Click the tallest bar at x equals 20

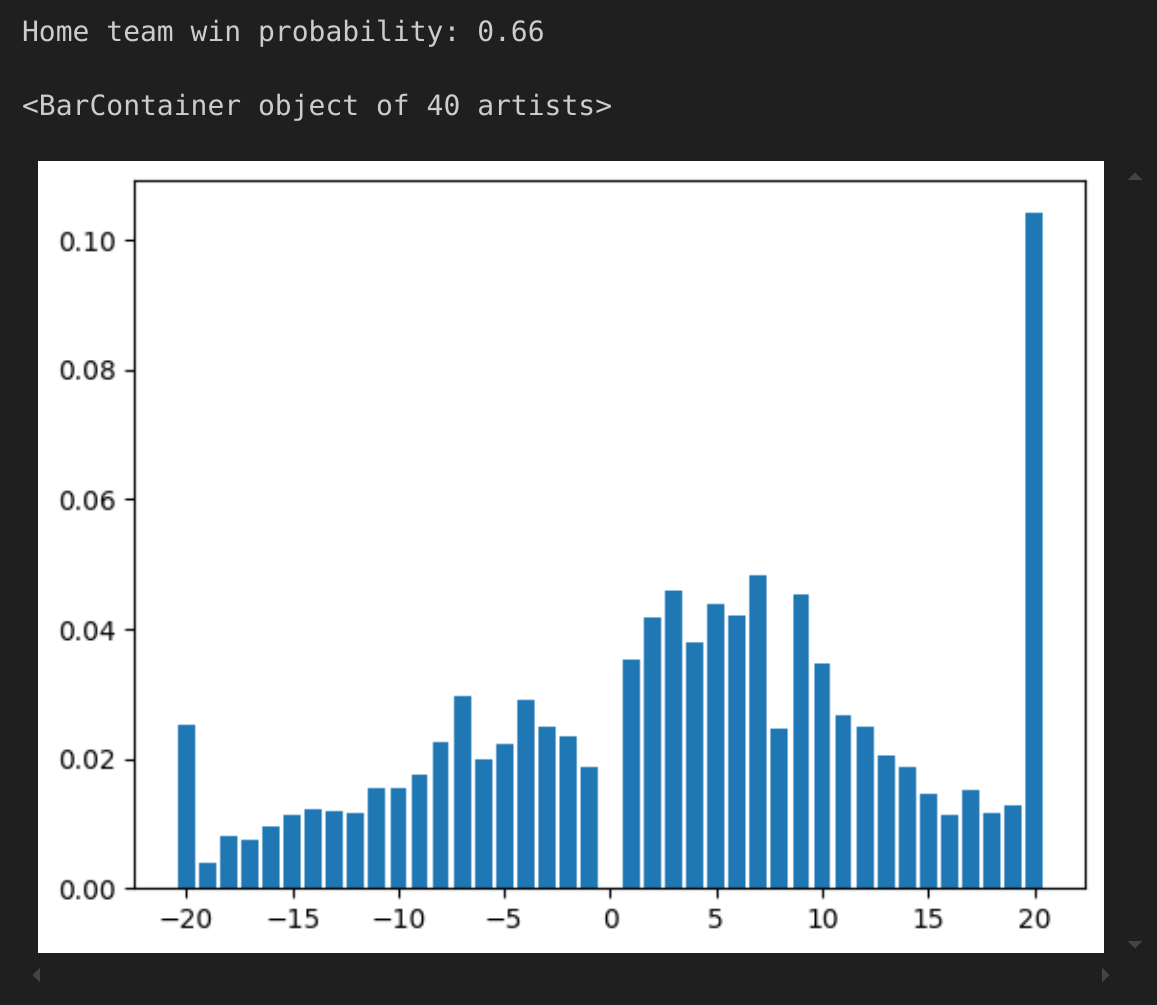1034,550
